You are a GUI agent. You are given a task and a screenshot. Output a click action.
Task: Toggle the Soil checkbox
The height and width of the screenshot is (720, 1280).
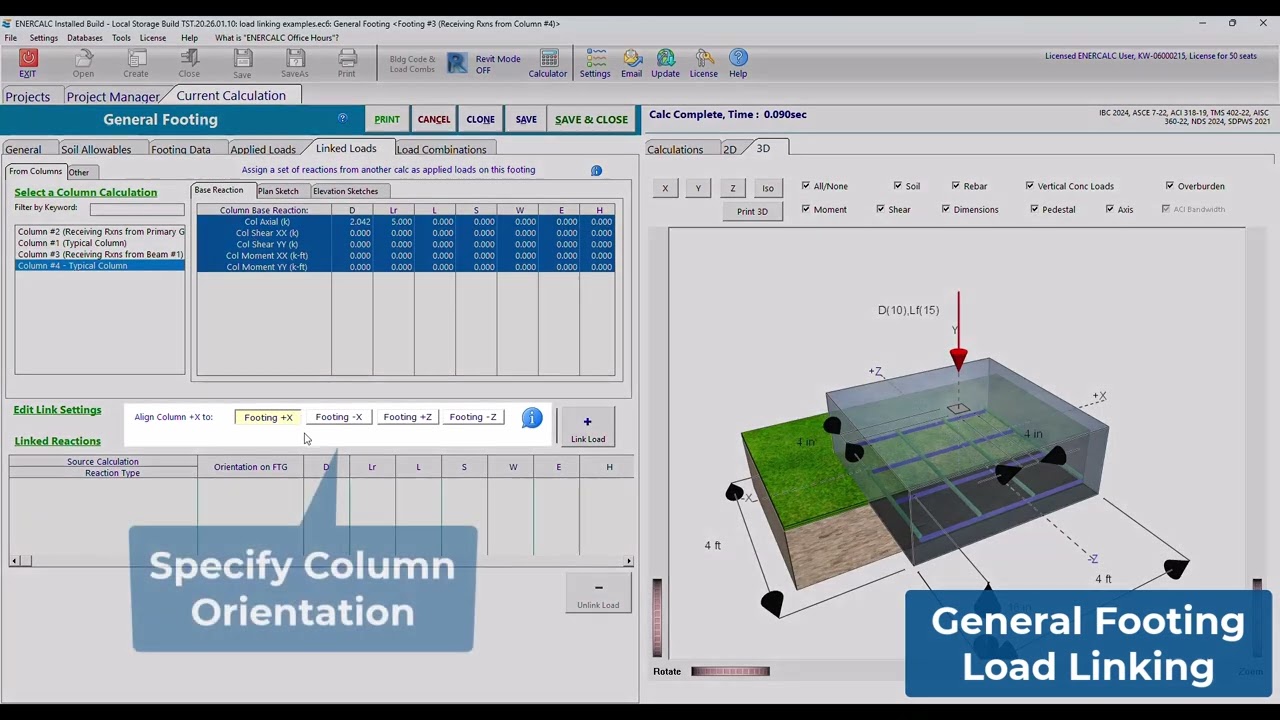point(898,186)
